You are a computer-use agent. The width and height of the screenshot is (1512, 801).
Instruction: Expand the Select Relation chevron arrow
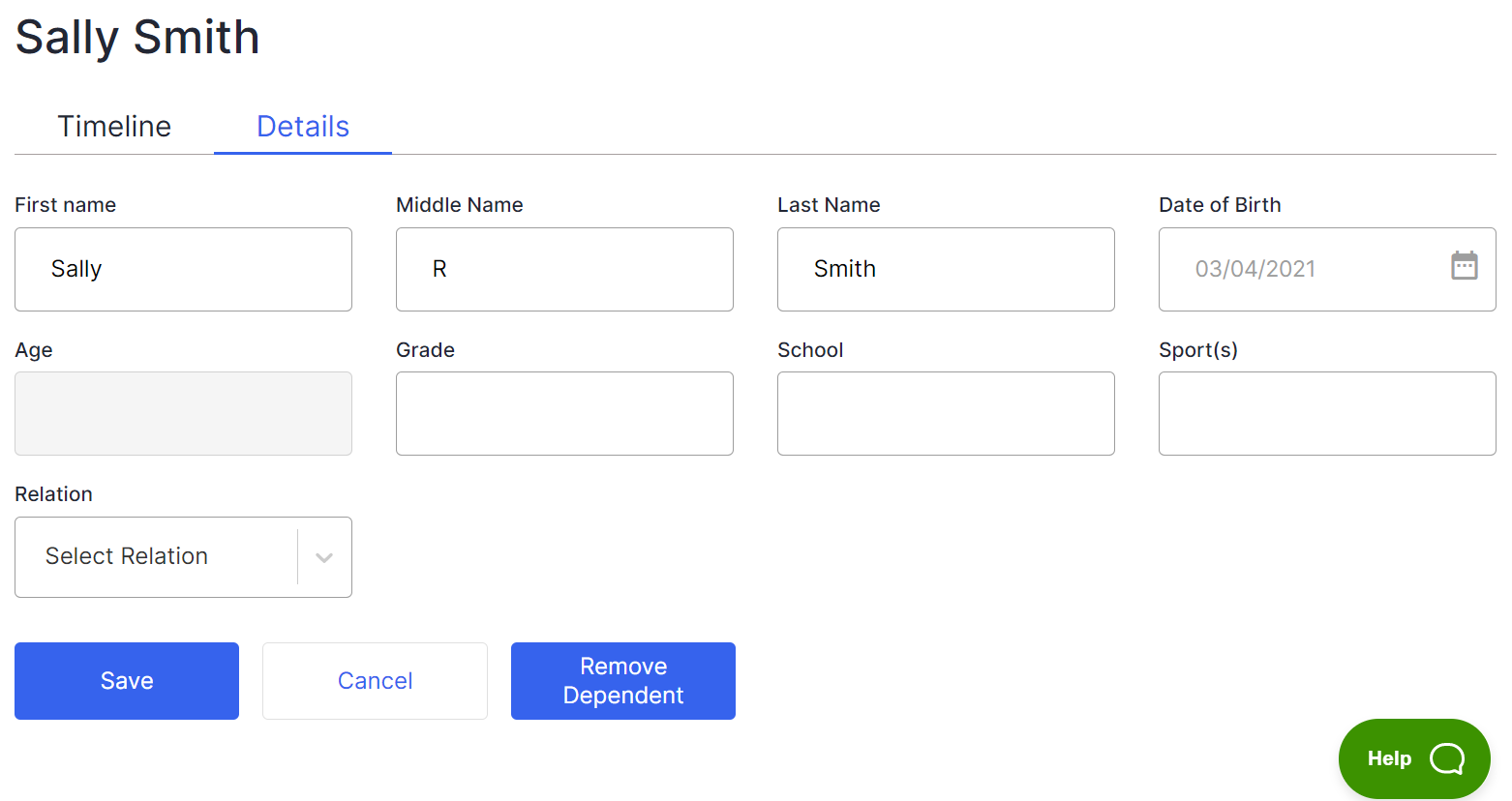(324, 557)
